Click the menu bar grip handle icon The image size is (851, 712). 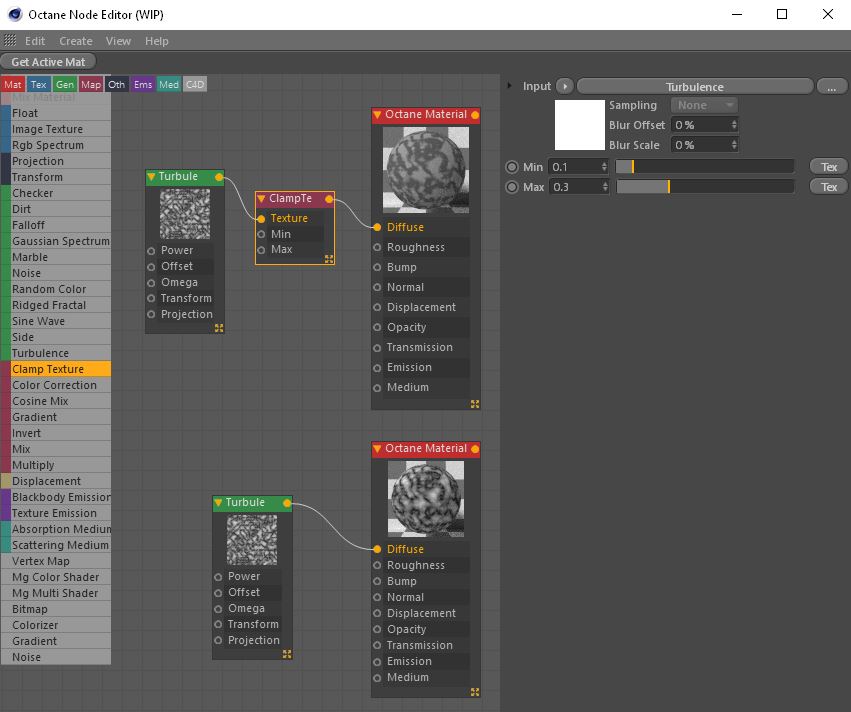pos(10,41)
